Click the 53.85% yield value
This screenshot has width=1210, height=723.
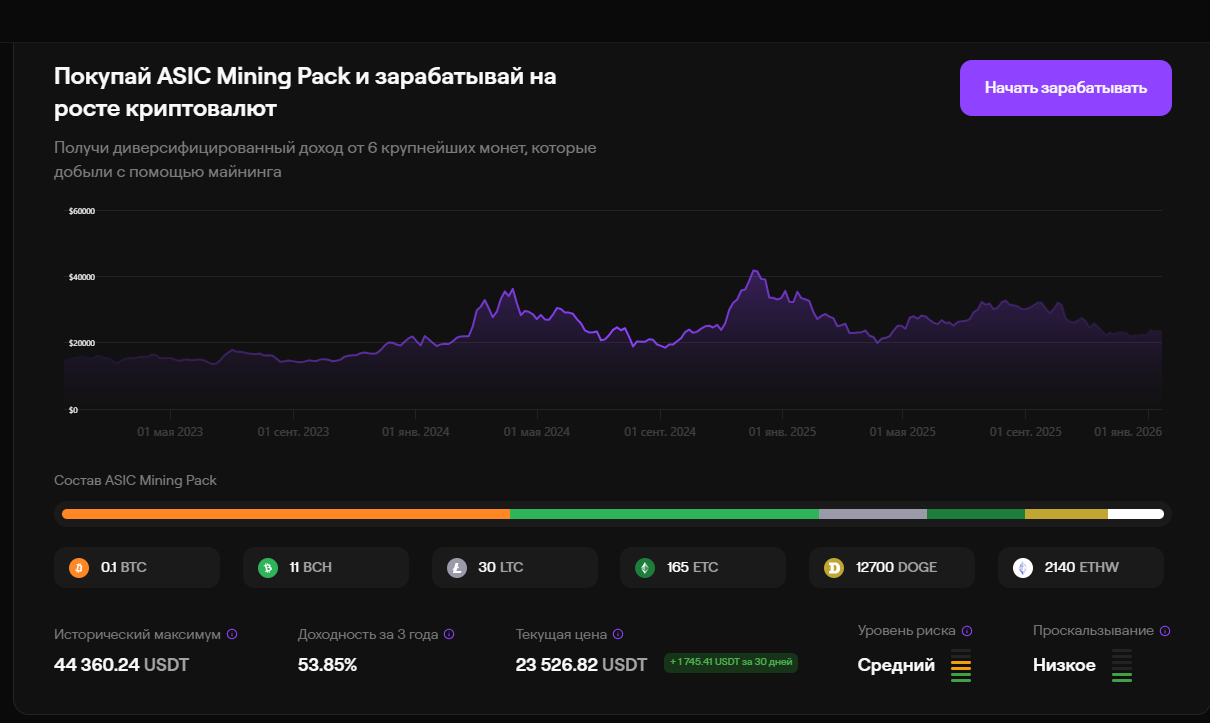click(327, 664)
